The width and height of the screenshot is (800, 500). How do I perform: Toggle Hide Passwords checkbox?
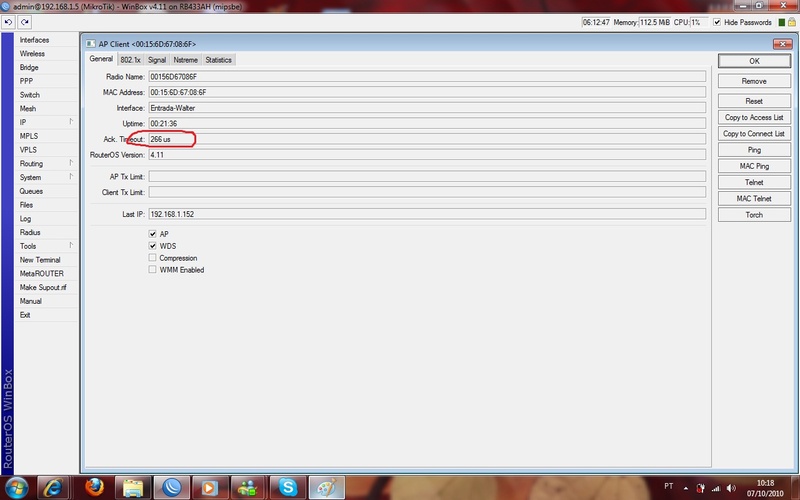pyautogui.click(x=717, y=22)
